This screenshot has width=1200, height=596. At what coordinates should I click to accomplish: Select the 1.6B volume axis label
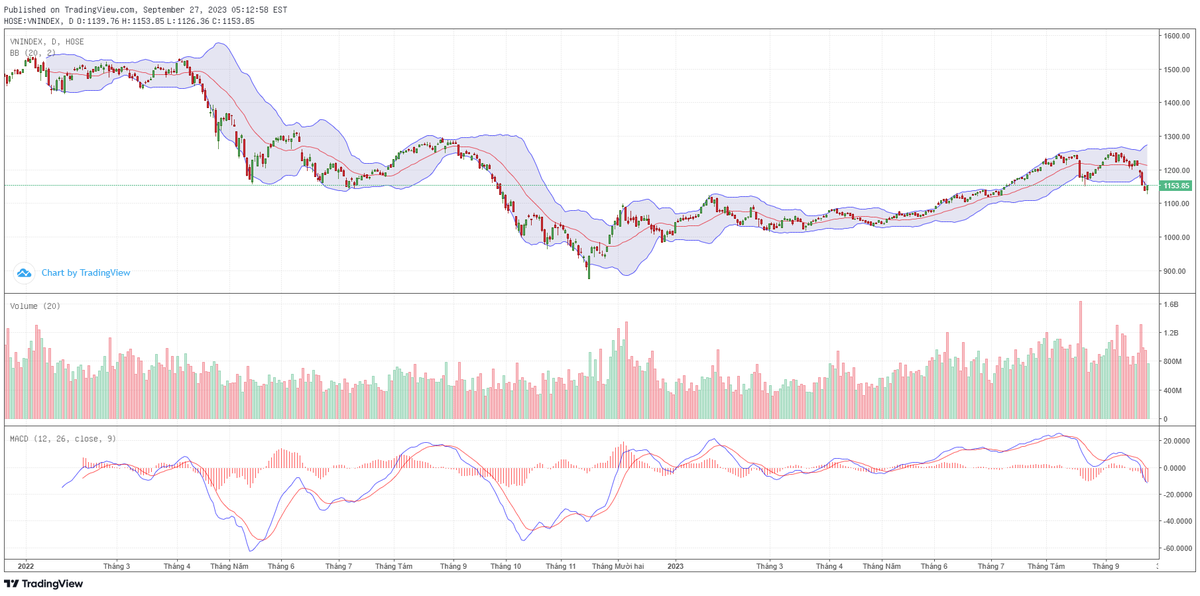(x=1171, y=304)
